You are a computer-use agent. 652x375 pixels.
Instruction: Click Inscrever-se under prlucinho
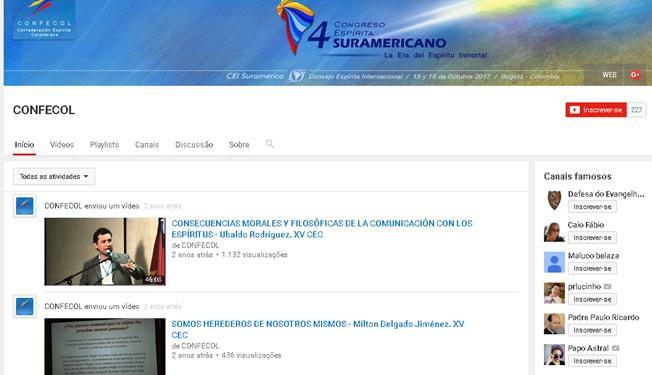point(592,299)
